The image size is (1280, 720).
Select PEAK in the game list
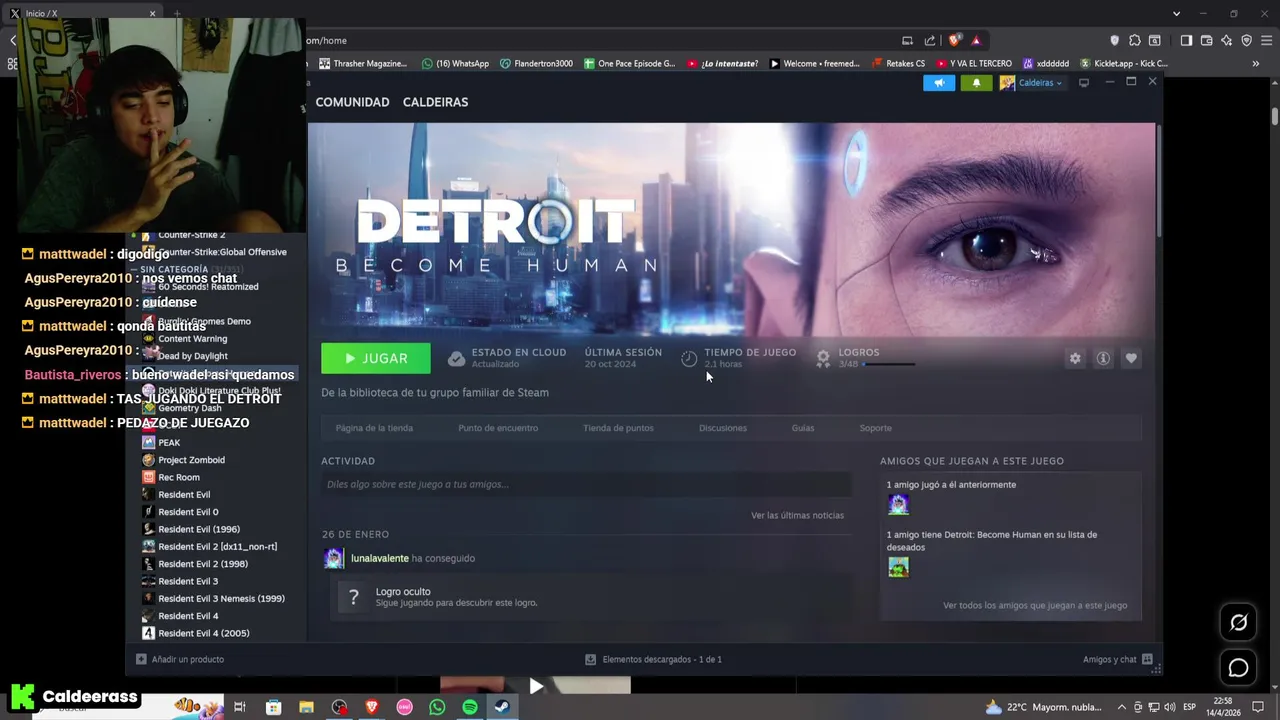click(x=169, y=442)
